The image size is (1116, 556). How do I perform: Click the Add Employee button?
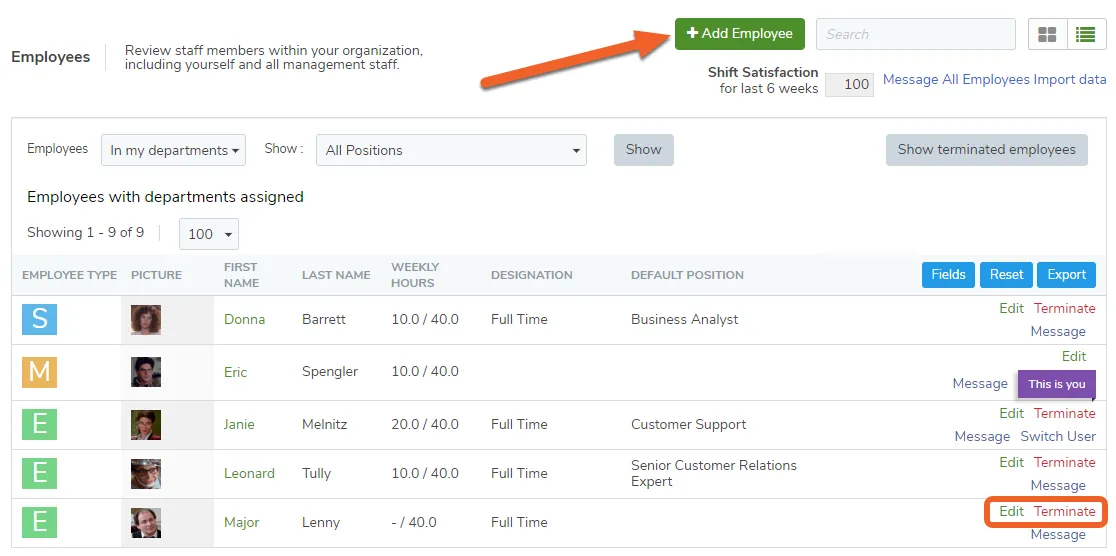click(739, 33)
